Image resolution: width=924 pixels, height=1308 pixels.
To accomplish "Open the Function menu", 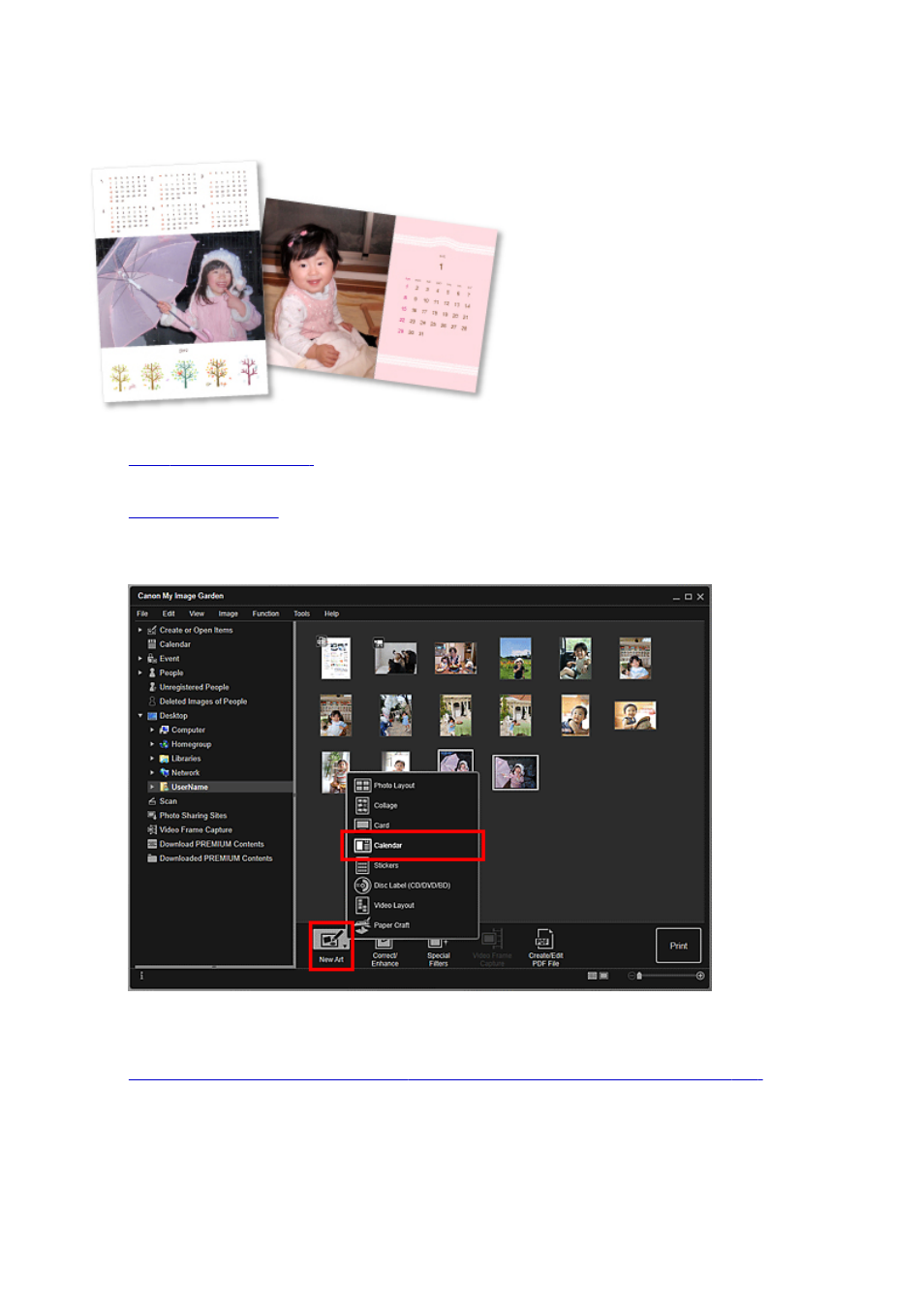I will pos(265,613).
